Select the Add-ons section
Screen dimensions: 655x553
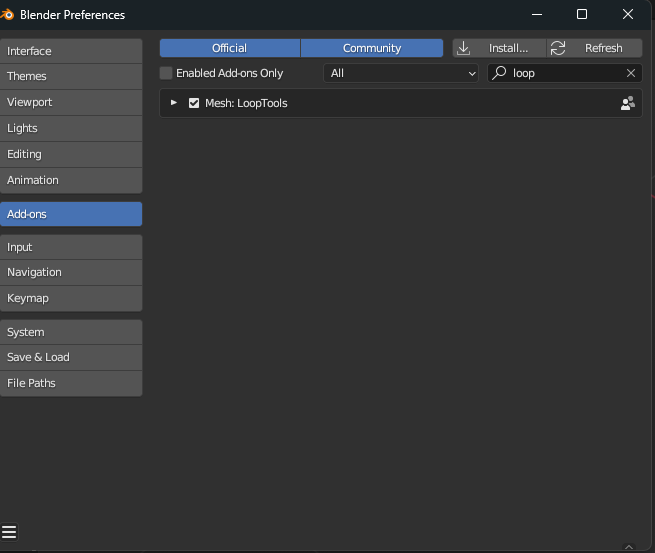[x=71, y=214]
